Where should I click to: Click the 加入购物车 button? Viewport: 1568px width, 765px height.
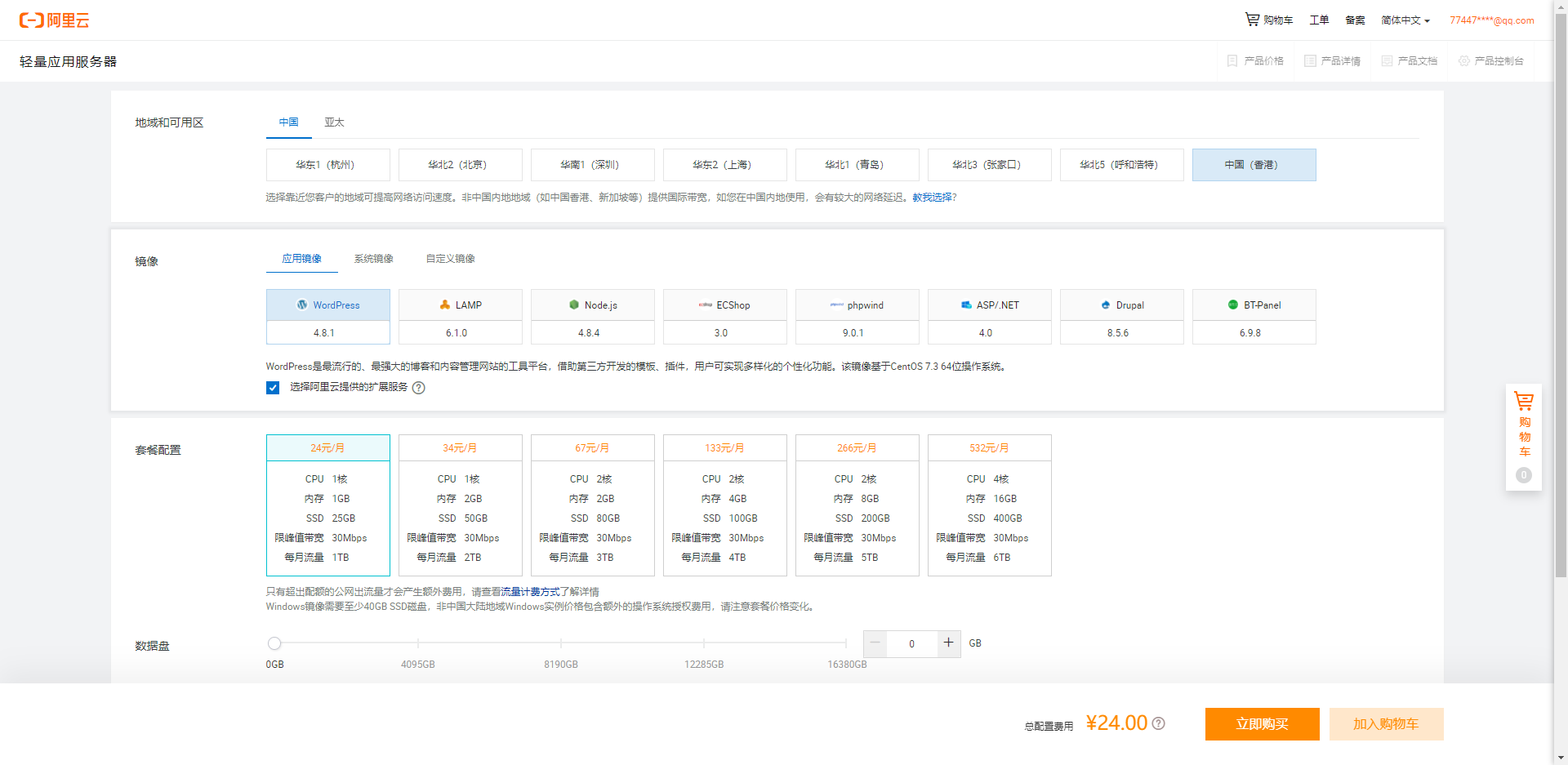coord(1387,724)
